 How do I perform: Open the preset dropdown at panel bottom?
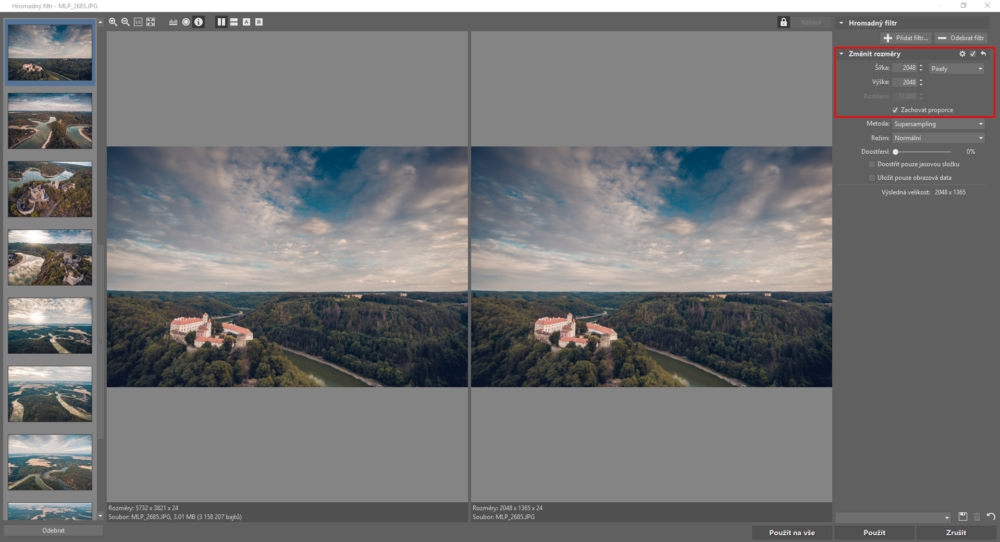(893, 517)
